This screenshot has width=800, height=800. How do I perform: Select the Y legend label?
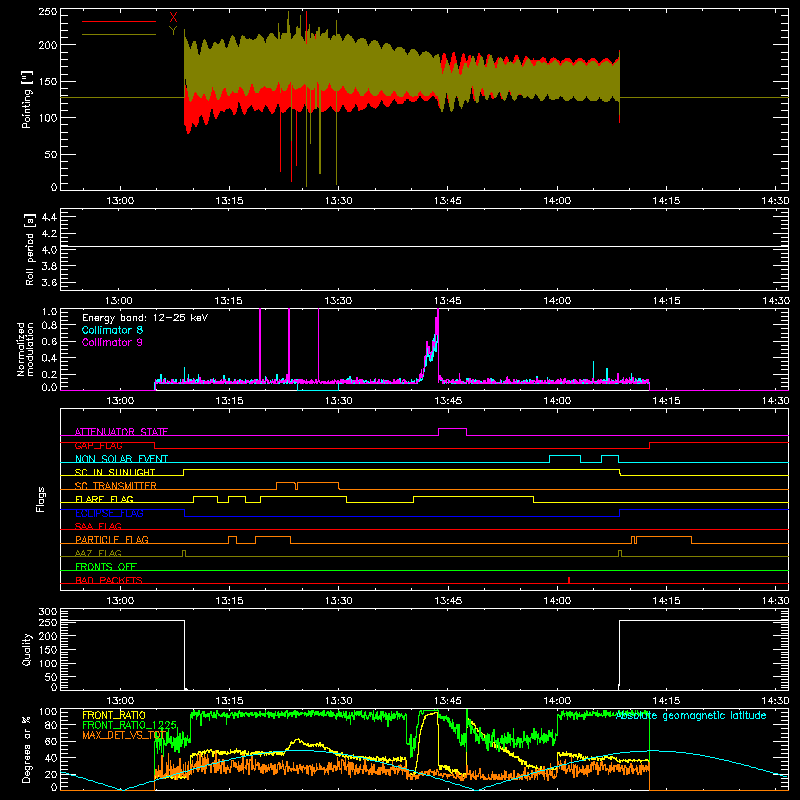click(x=173, y=31)
